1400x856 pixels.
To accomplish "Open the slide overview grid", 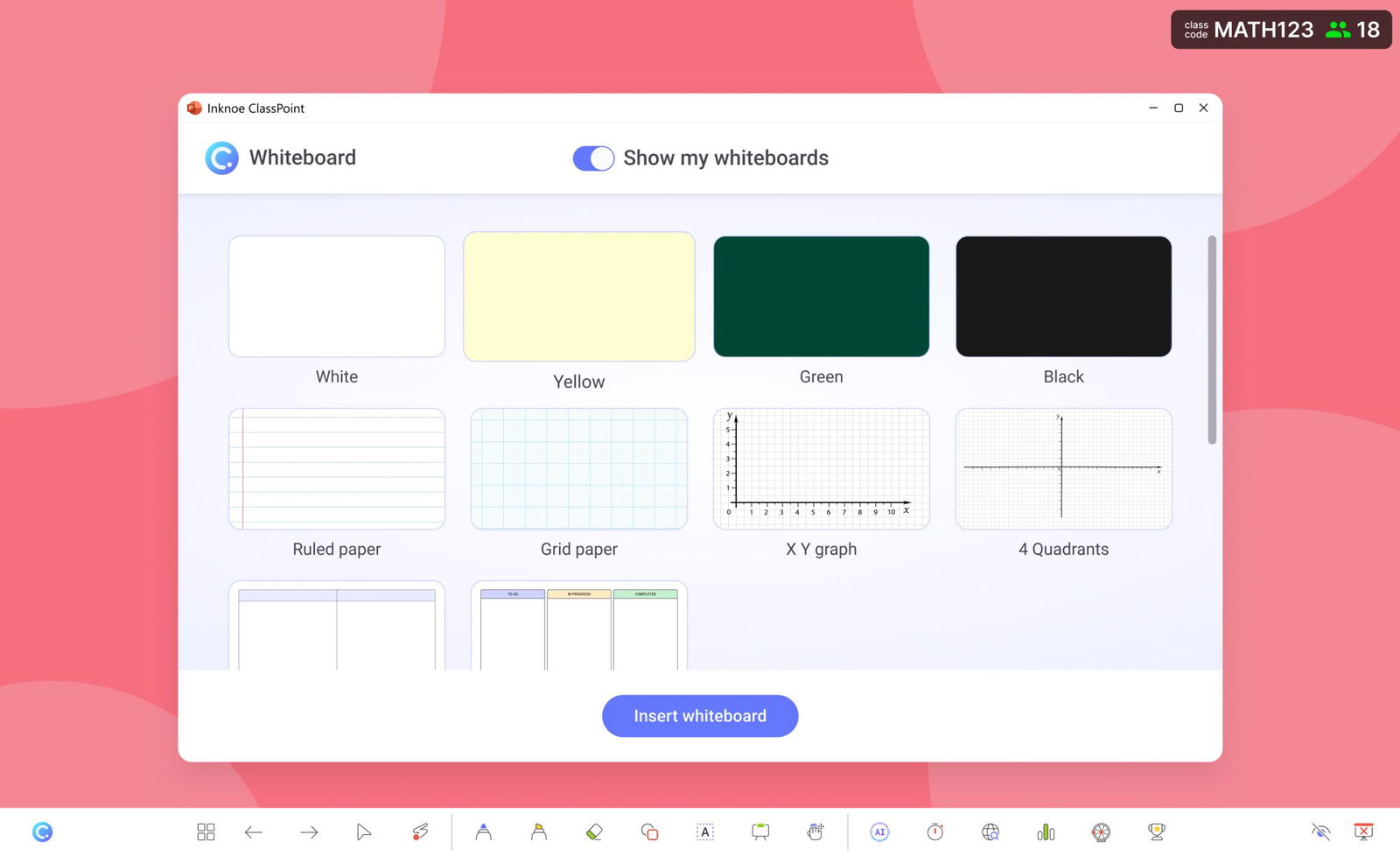I will [205, 831].
